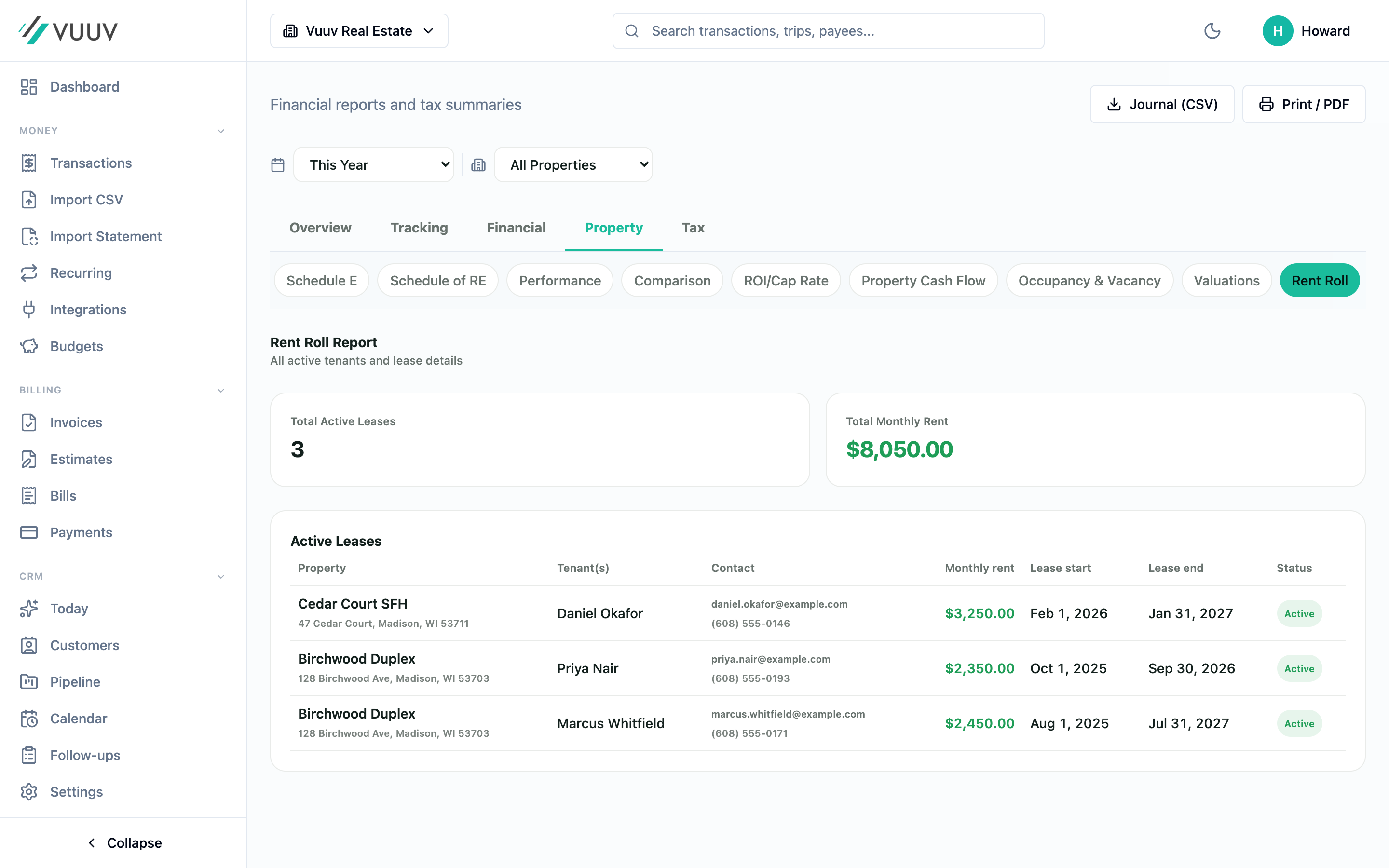
Task: Click the download icon in Journal (CSV)
Action: (1114, 105)
